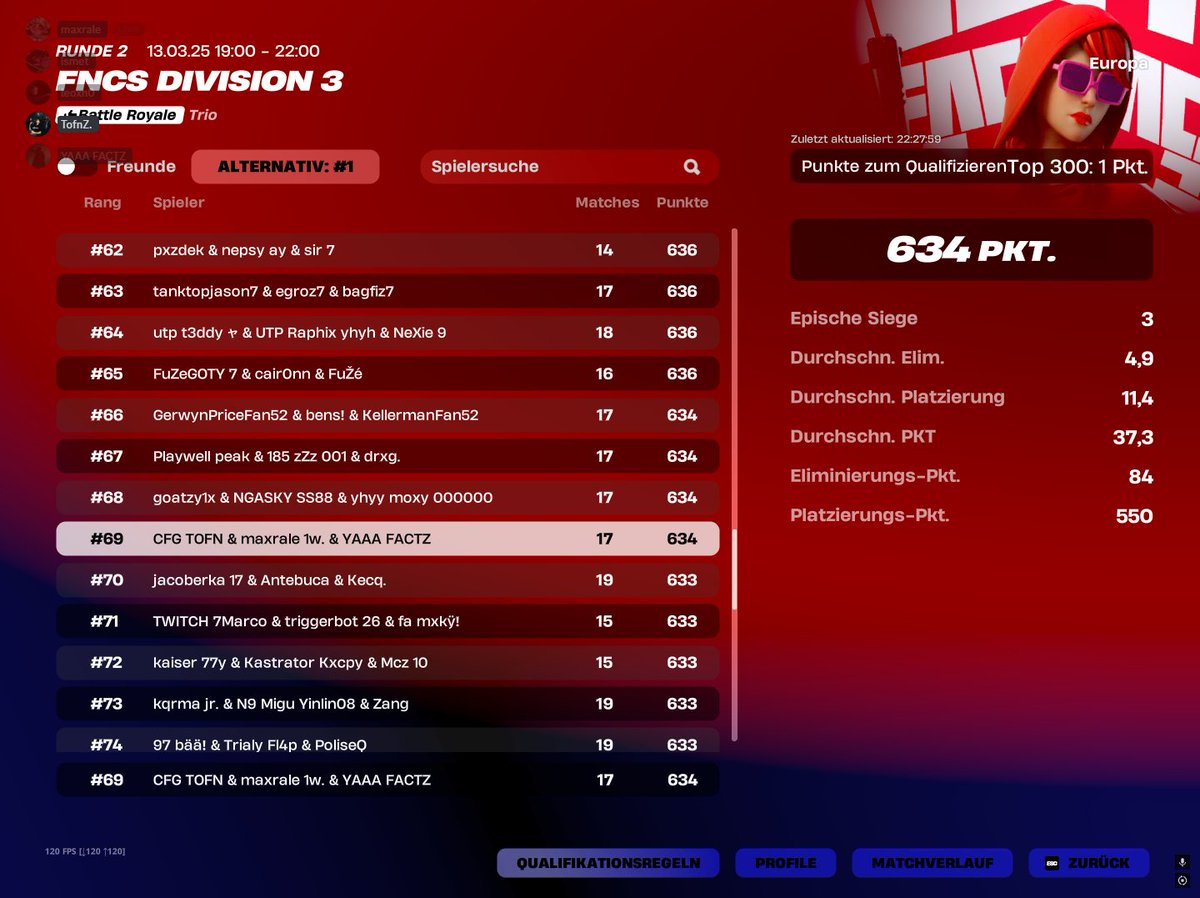Click Punkte value 636 in row #65
Screen dimensions: 1200x898
[x=682, y=374]
